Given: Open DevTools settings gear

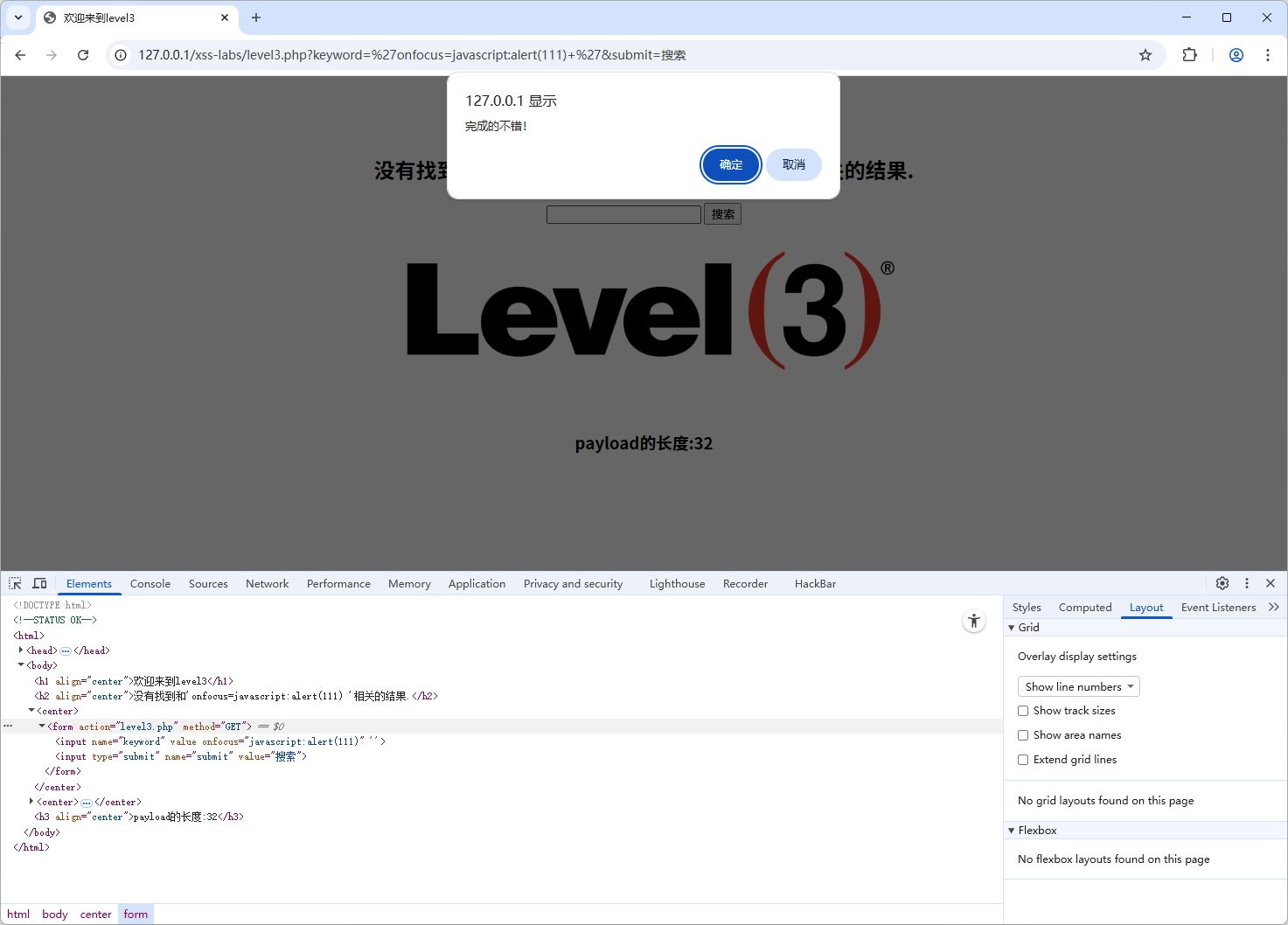Looking at the screenshot, I should point(1222,583).
